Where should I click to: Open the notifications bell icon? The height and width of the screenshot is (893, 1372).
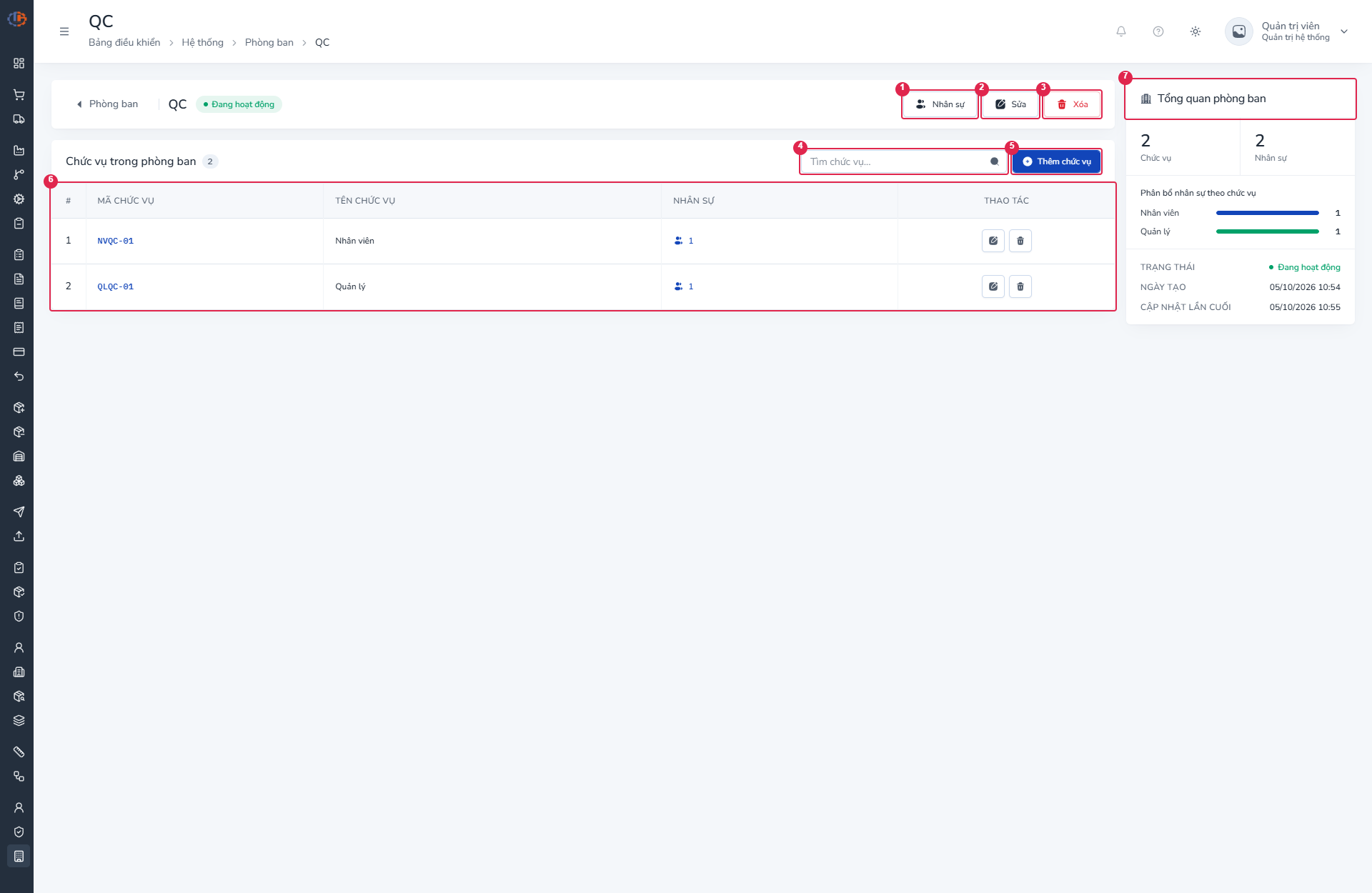click(1121, 31)
